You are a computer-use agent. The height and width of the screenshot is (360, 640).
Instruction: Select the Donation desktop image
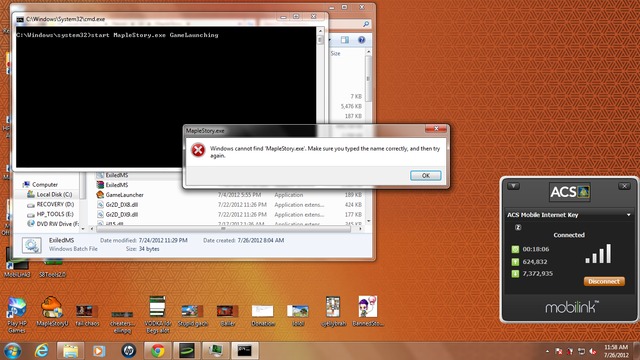coord(262,316)
